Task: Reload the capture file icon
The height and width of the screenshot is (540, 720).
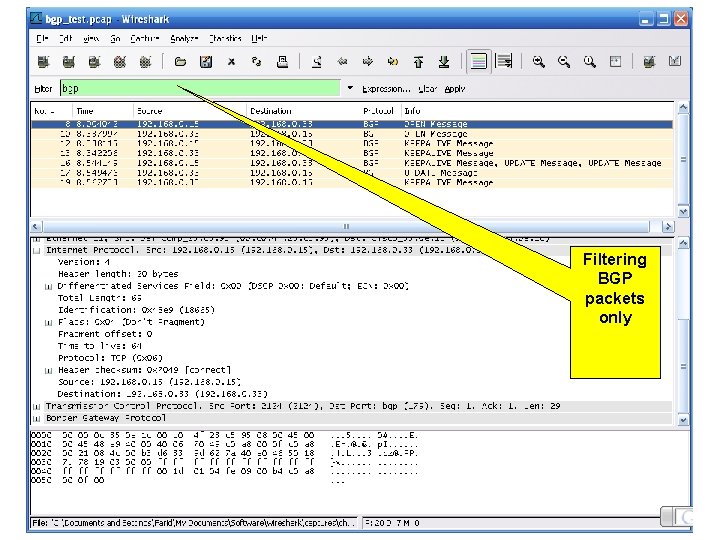Action: click(257, 62)
